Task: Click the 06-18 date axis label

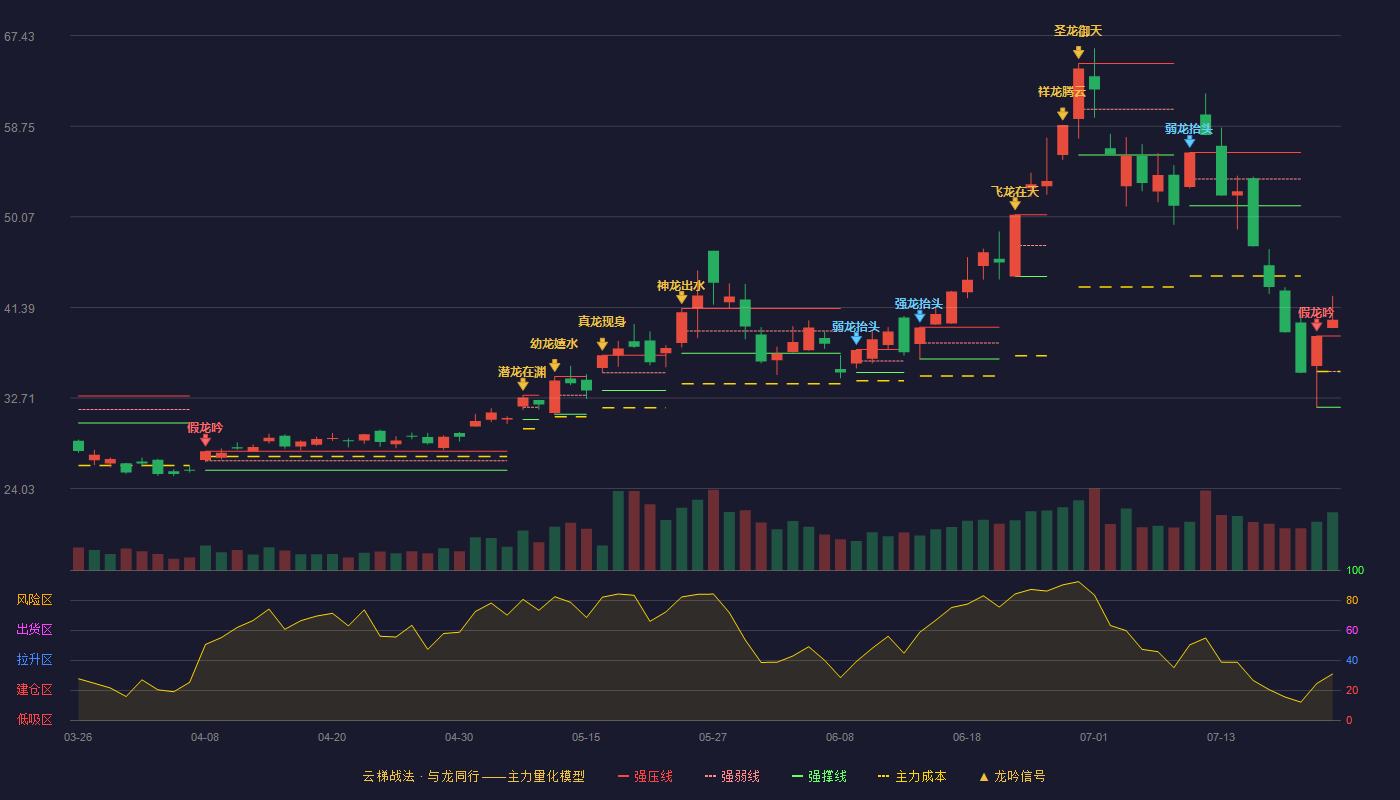Action: point(967,737)
